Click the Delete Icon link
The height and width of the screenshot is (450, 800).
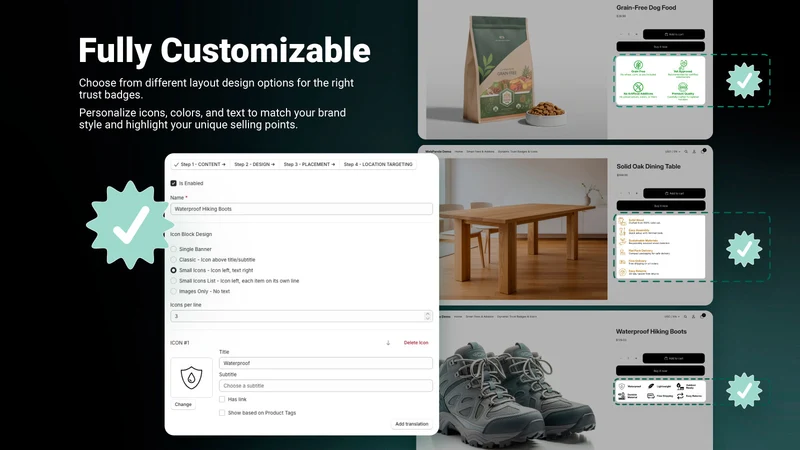coord(416,343)
